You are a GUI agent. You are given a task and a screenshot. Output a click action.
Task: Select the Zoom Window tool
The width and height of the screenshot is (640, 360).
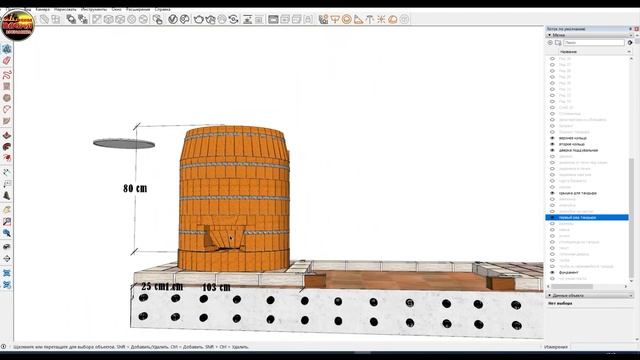coord(7,222)
